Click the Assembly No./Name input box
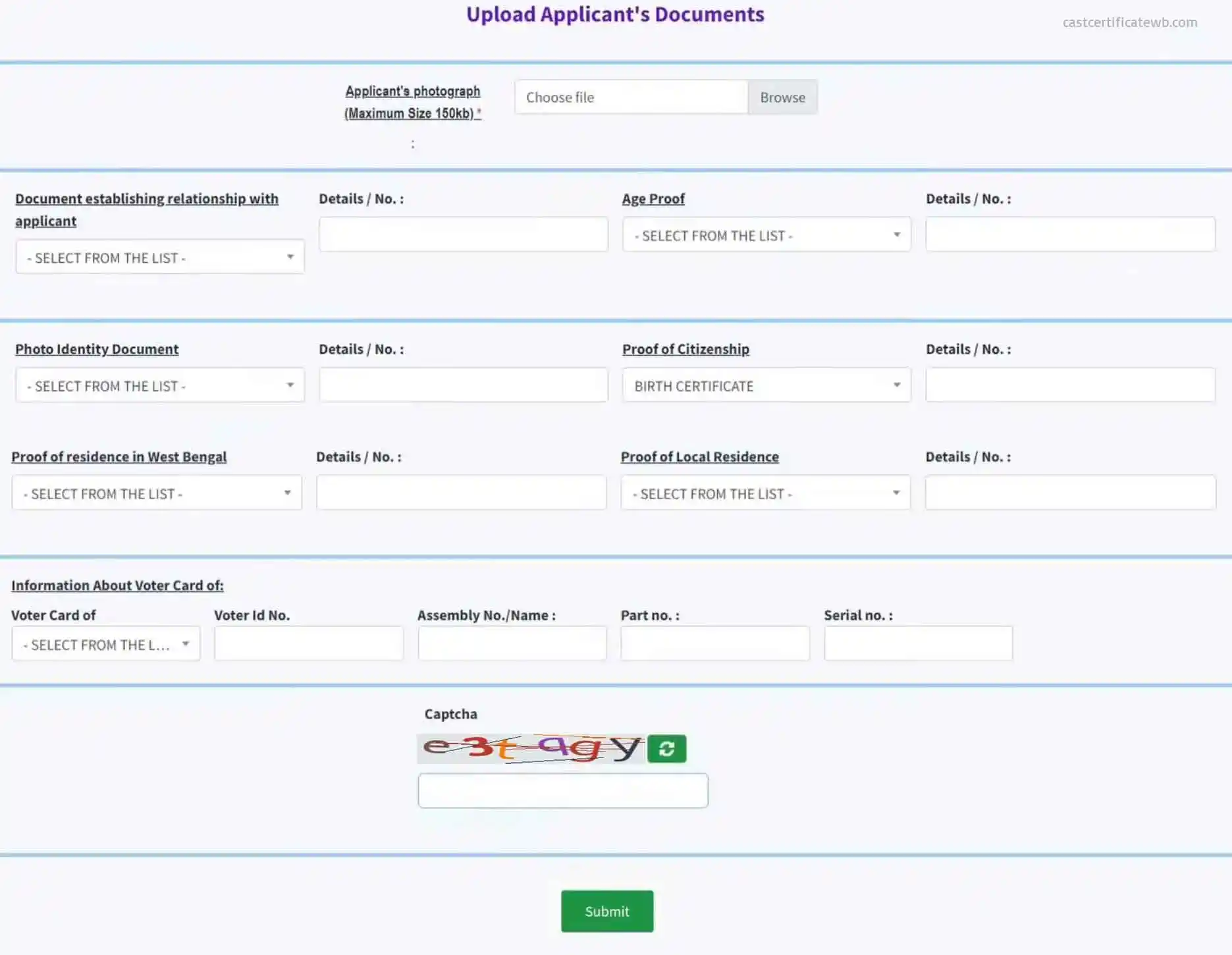This screenshot has width=1232, height=955. (512, 643)
